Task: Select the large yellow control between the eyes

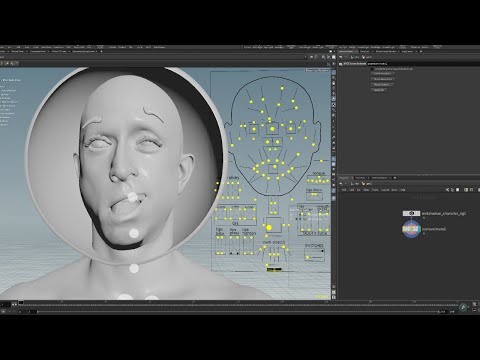Action: 272,129
